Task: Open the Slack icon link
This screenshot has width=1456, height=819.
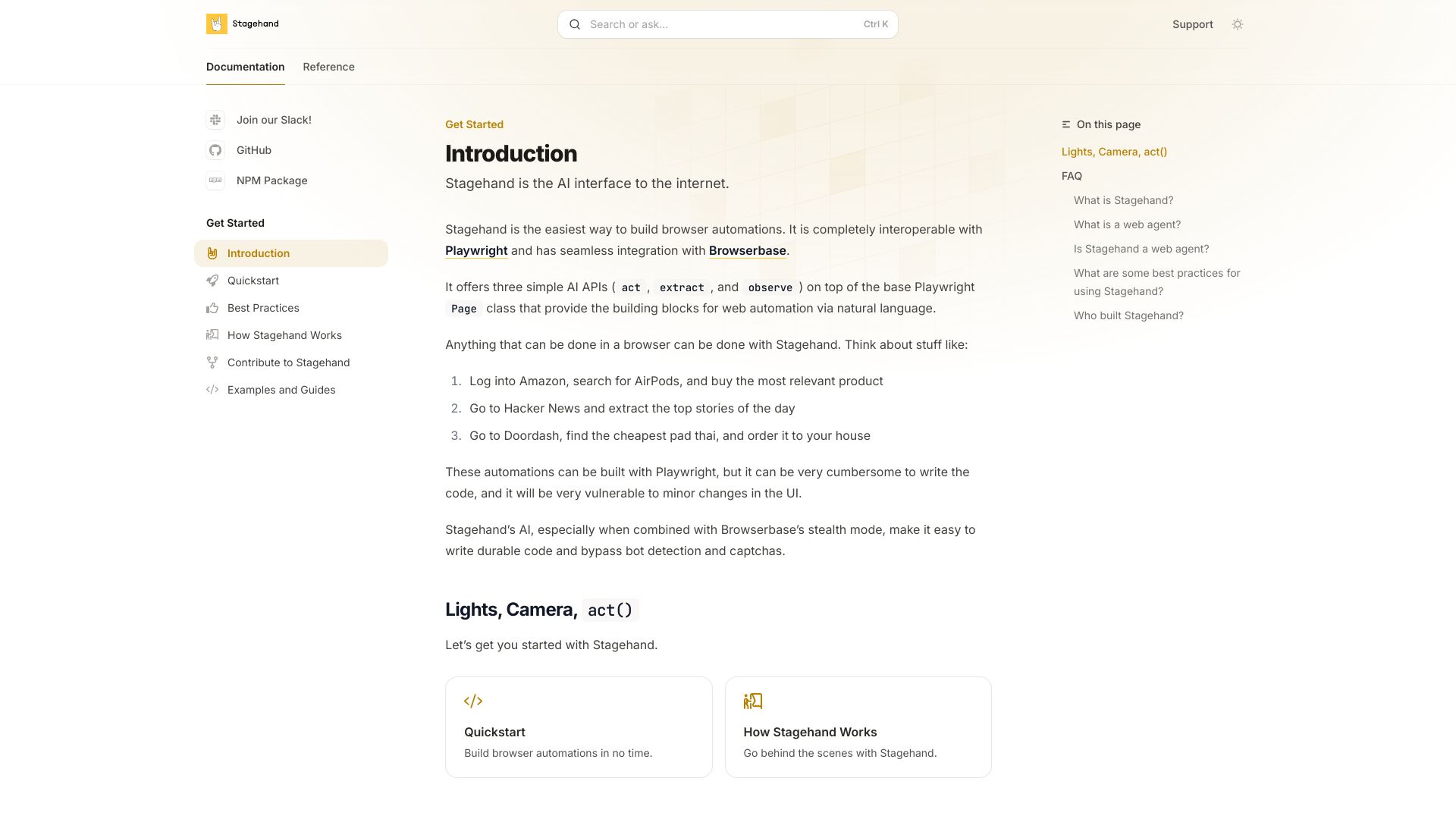Action: click(x=215, y=120)
